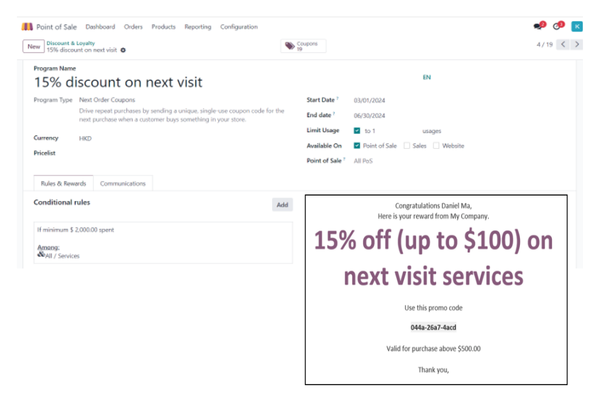
Task: Go to next record arrow
Action: coord(578,45)
